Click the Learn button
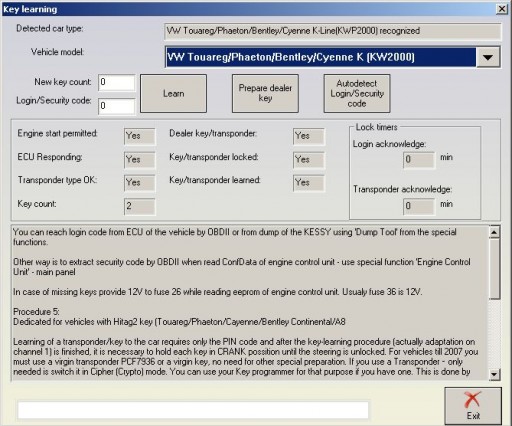This screenshot has height=426, width=512. pos(173,94)
